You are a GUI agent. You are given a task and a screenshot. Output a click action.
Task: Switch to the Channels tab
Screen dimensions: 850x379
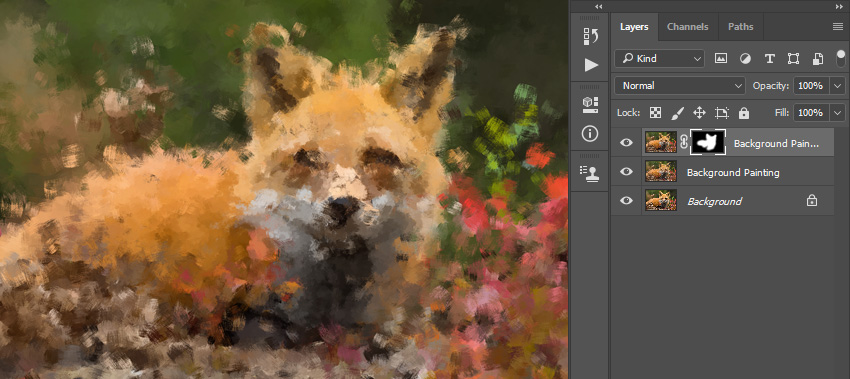pos(687,27)
